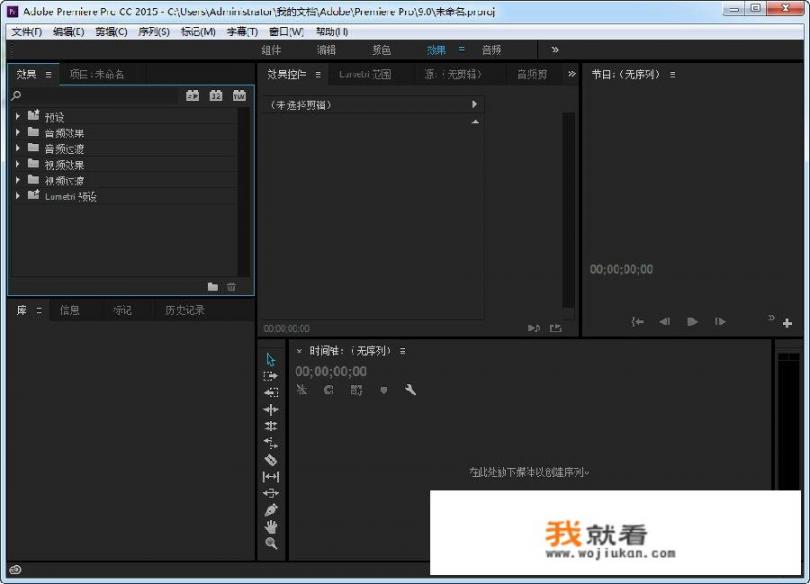Click the delete custom items trash icon

click(231, 287)
